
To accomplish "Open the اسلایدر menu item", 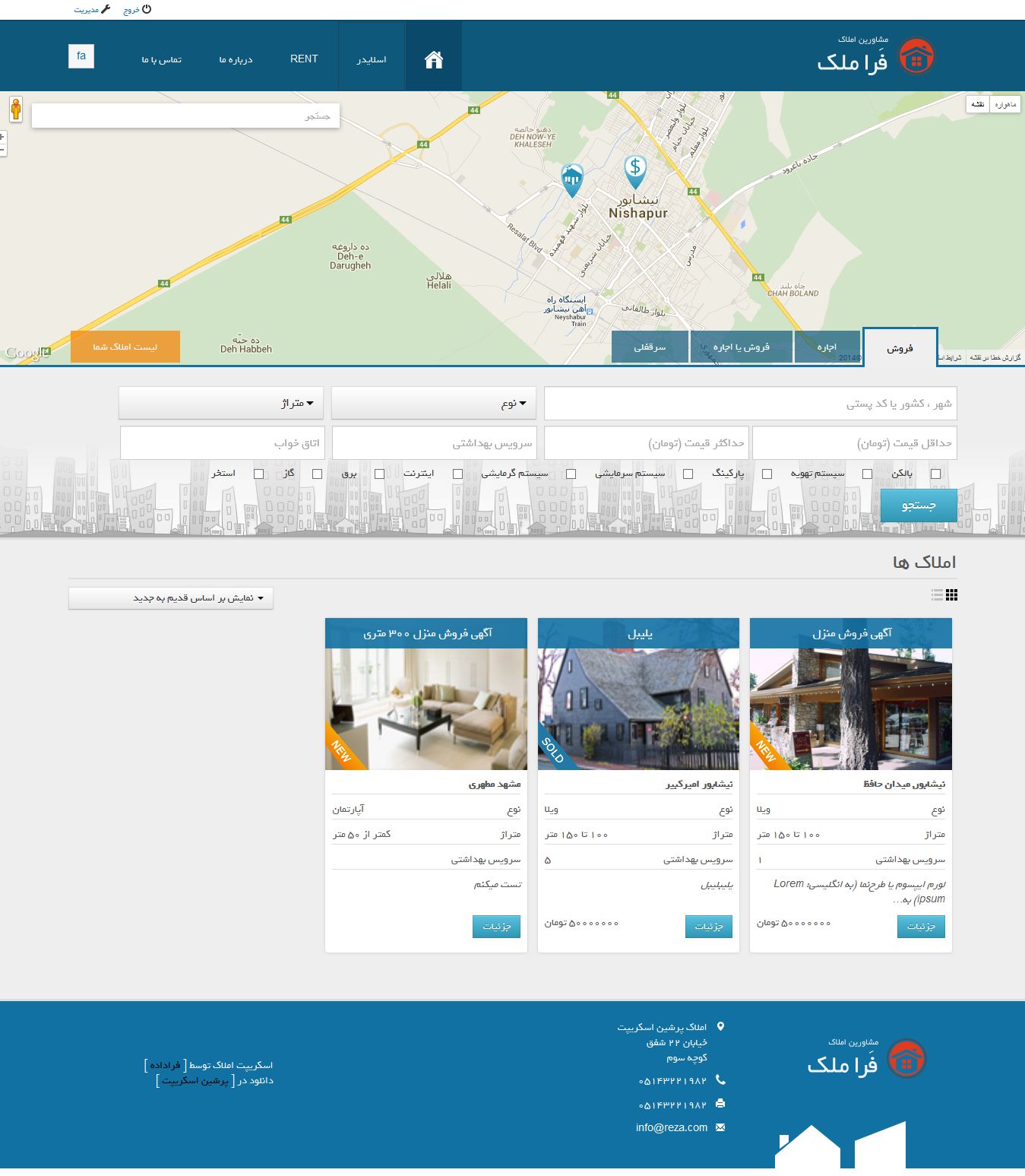I will (372, 59).
